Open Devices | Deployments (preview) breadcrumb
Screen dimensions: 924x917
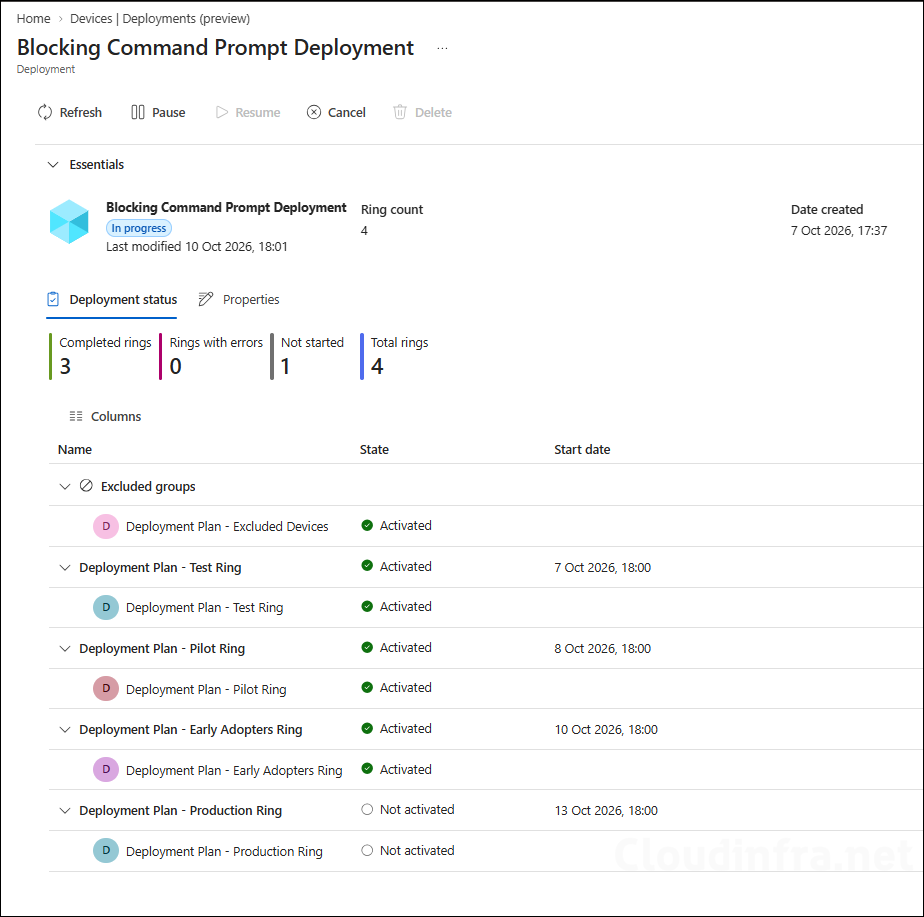tap(160, 18)
